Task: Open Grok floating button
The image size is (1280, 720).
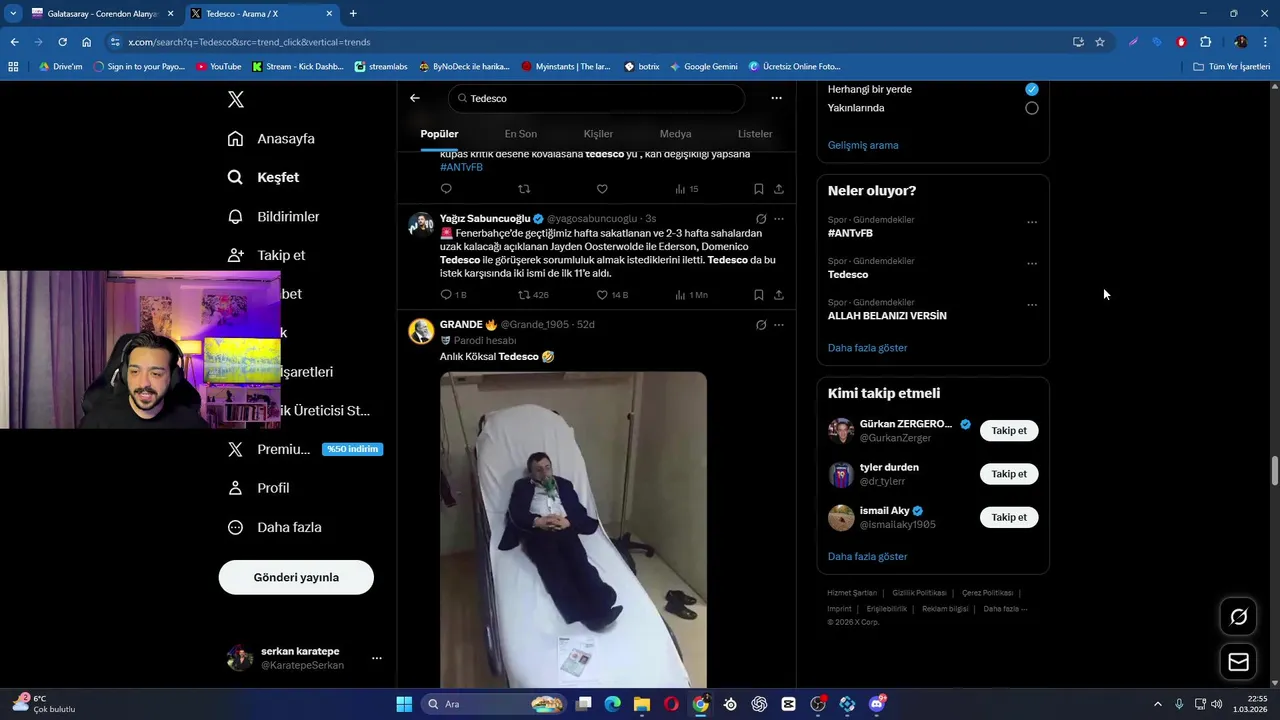Action: point(1238,617)
